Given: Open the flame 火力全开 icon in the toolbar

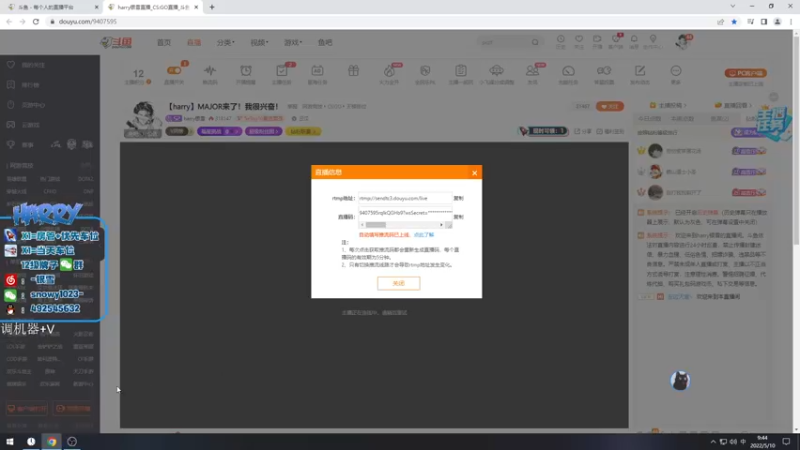Looking at the screenshot, I should click(389, 70).
